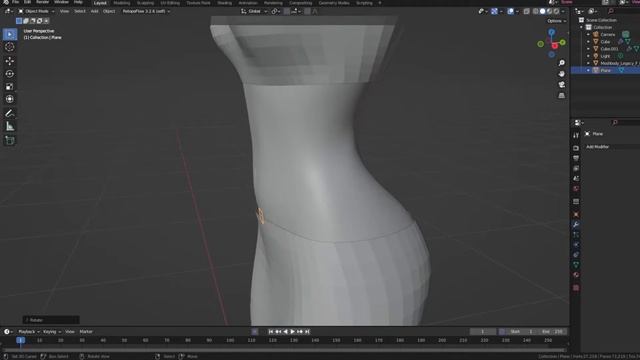Image resolution: width=640 pixels, height=360 pixels.
Task: Toggle viewport overlays display
Action: click(x=510, y=11)
